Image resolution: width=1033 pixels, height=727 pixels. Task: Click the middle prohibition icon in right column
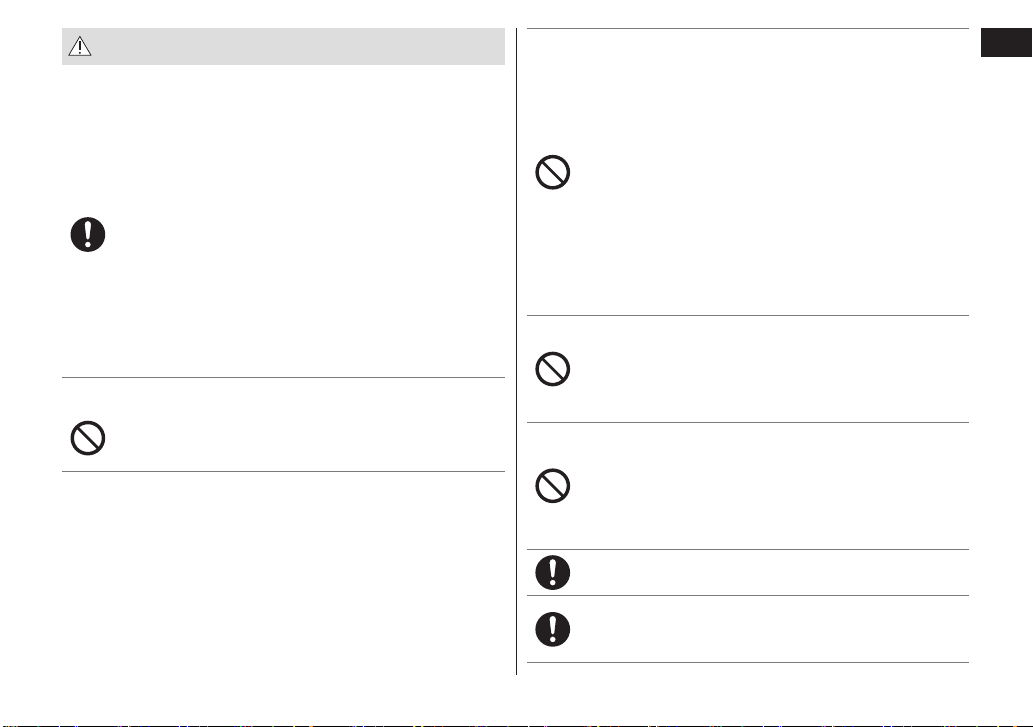point(553,369)
